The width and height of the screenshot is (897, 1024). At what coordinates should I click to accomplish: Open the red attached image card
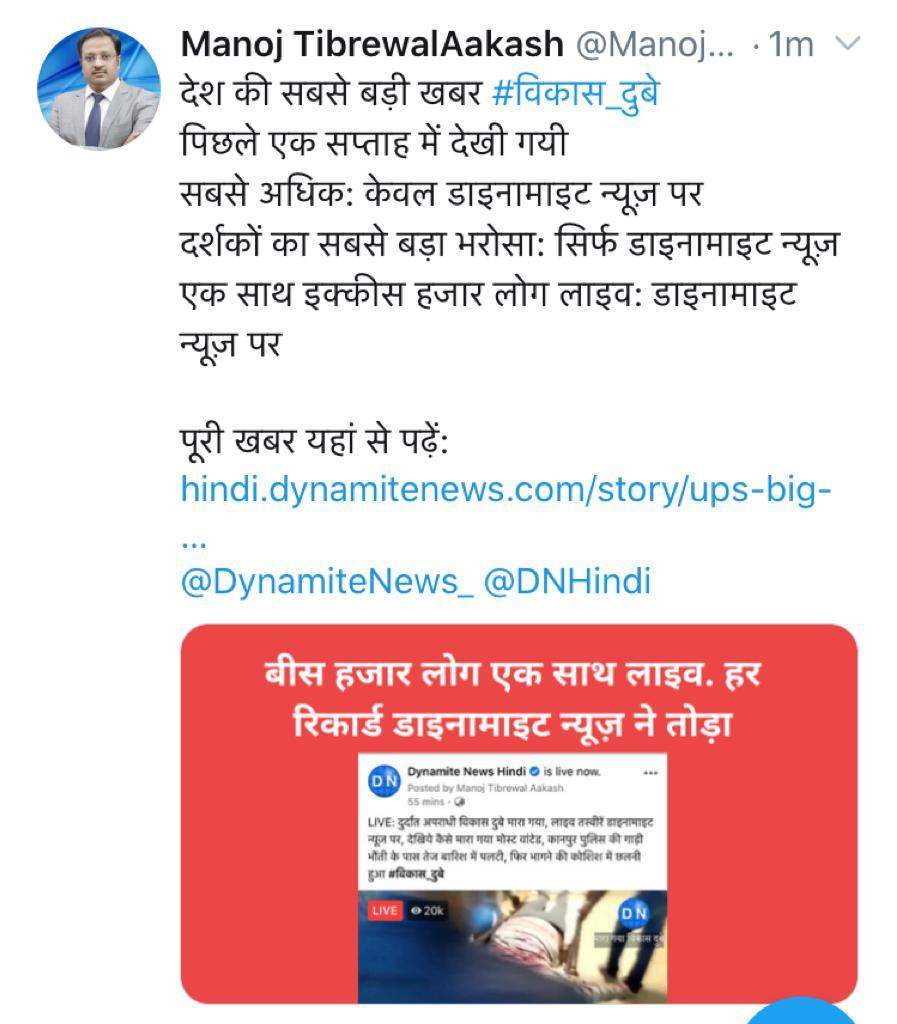(519, 813)
